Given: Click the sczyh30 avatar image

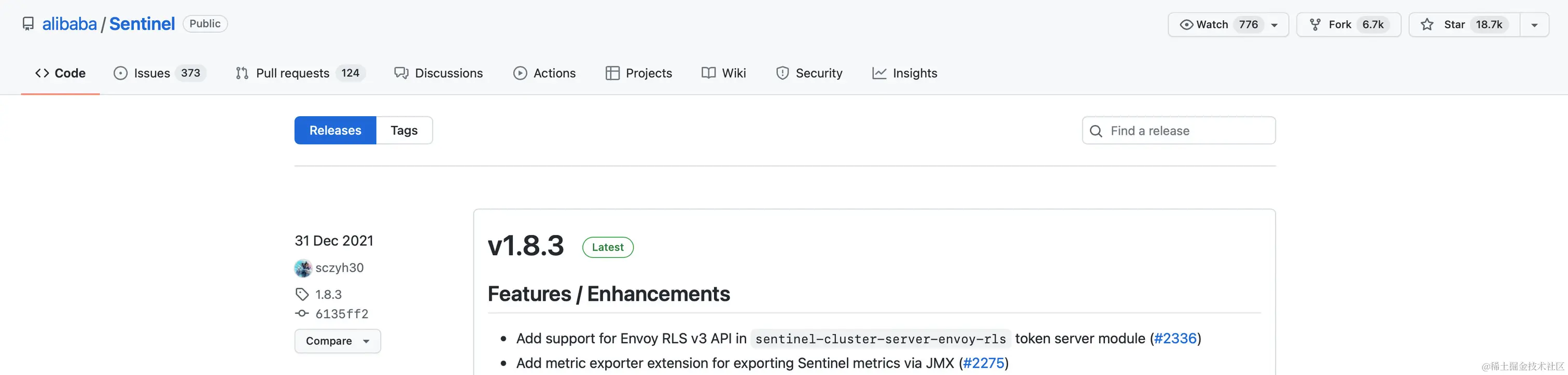Looking at the screenshot, I should (x=302, y=268).
